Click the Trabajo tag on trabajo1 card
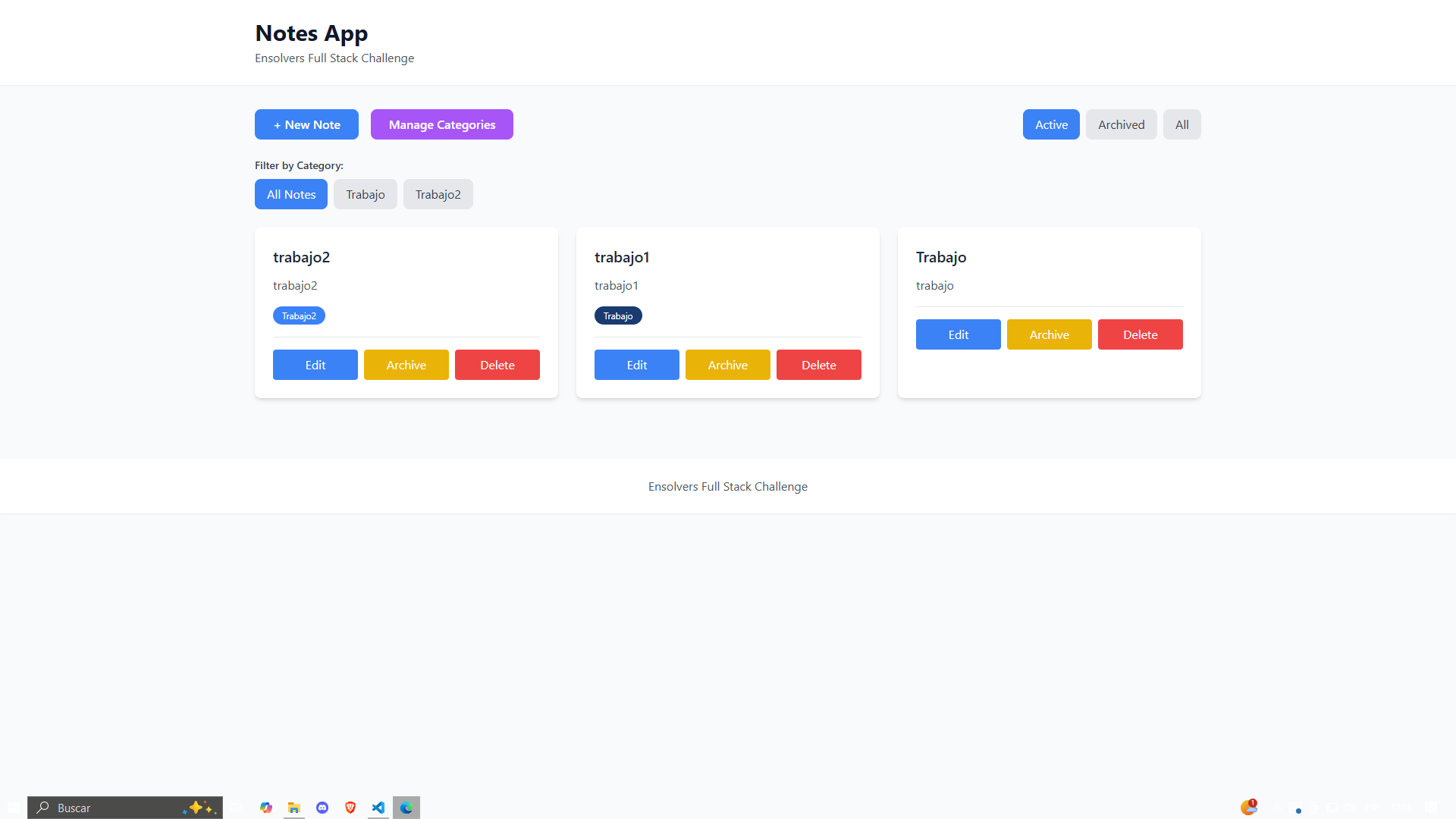The width and height of the screenshot is (1456, 819). (618, 315)
